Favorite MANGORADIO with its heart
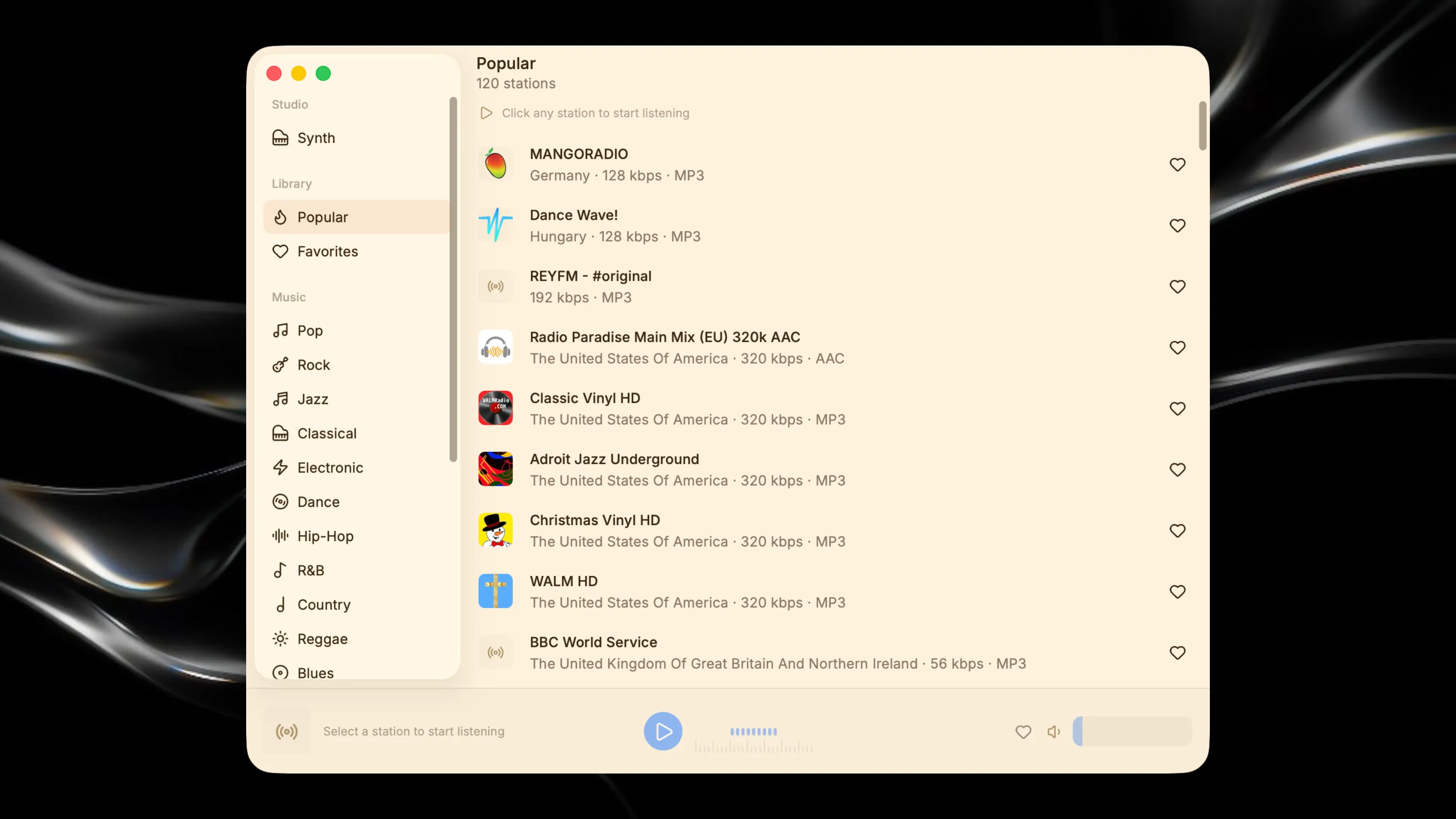 tap(1178, 164)
